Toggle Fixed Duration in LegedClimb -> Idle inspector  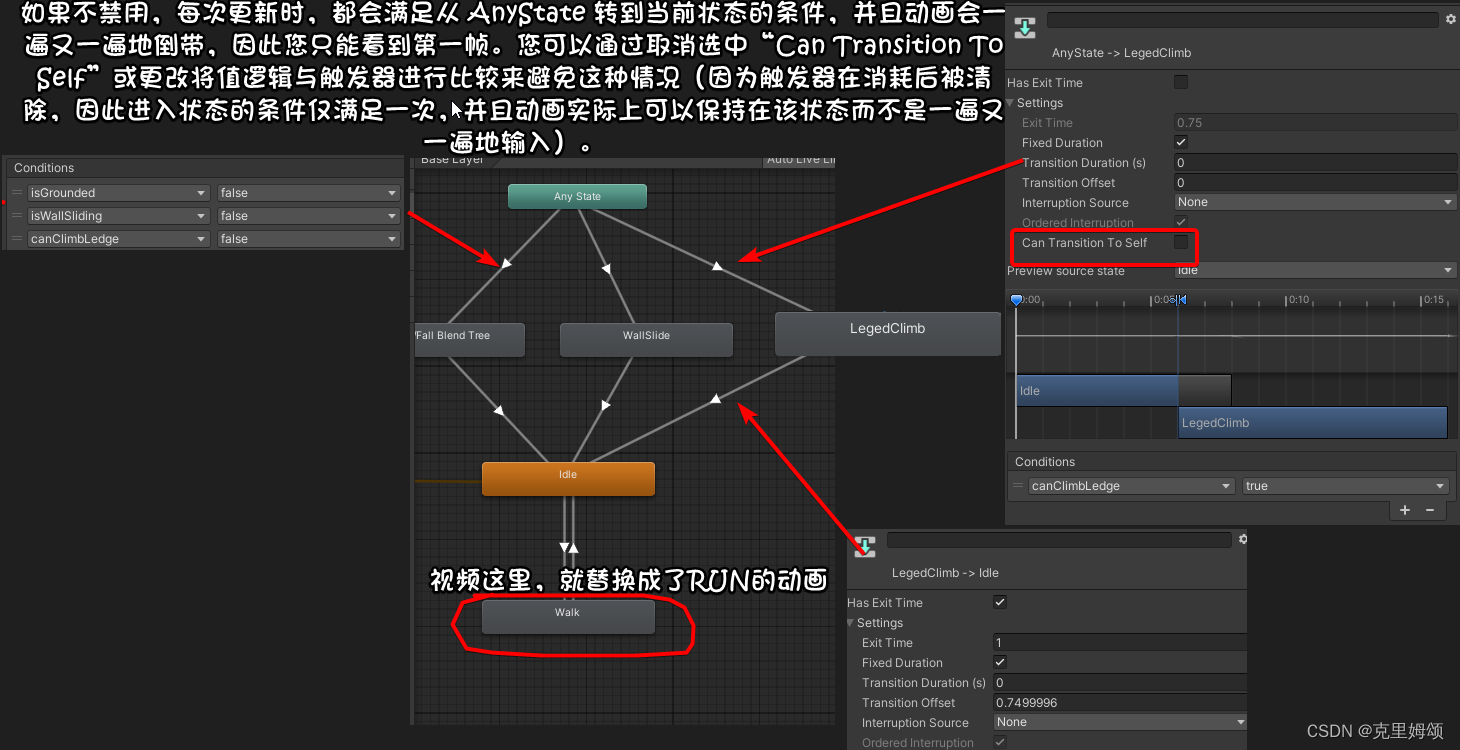(1000, 662)
